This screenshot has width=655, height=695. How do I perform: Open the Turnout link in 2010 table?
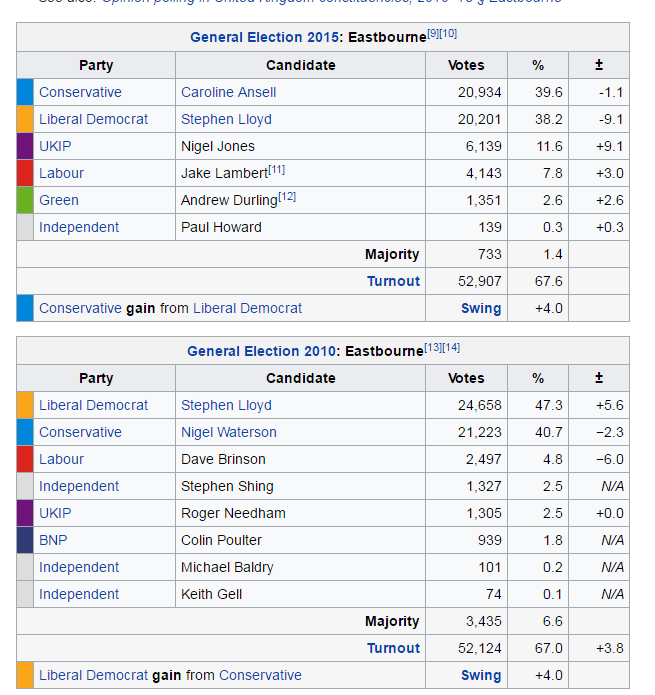click(393, 648)
